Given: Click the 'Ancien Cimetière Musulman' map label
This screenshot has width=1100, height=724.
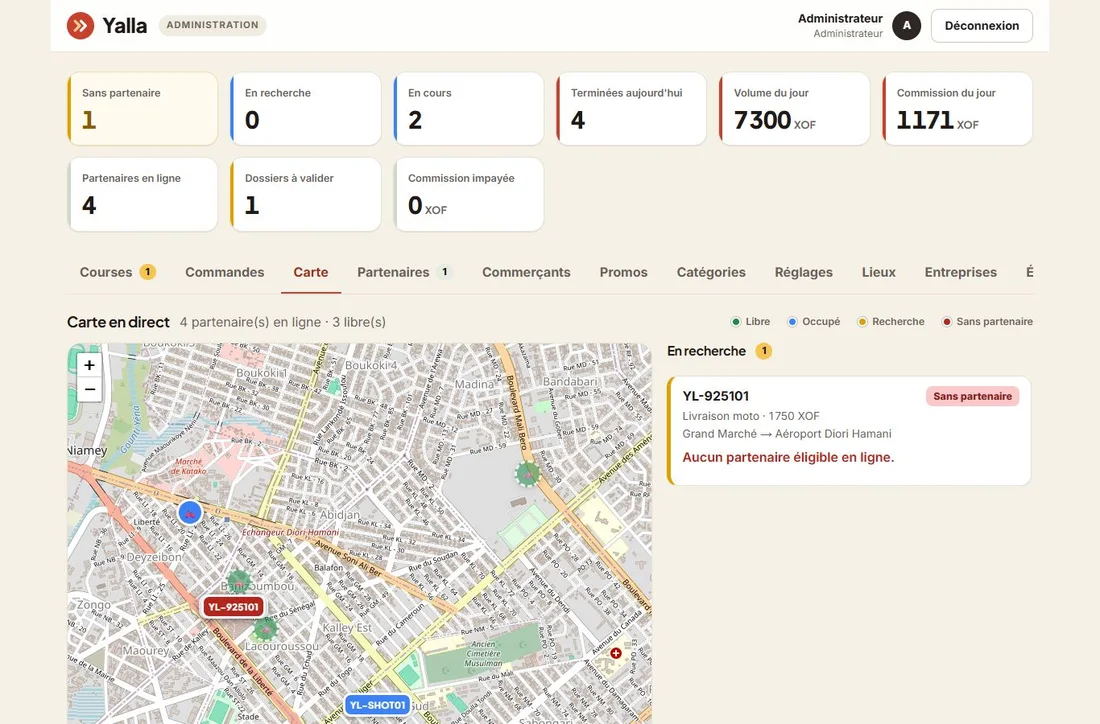Looking at the screenshot, I should tap(483, 653).
